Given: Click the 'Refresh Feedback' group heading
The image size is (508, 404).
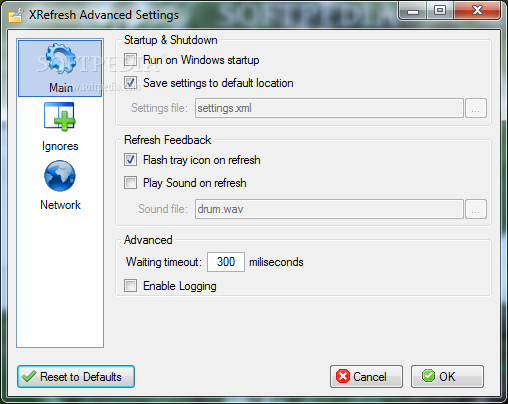Looking at the screenshot, I should click(168, 140).
